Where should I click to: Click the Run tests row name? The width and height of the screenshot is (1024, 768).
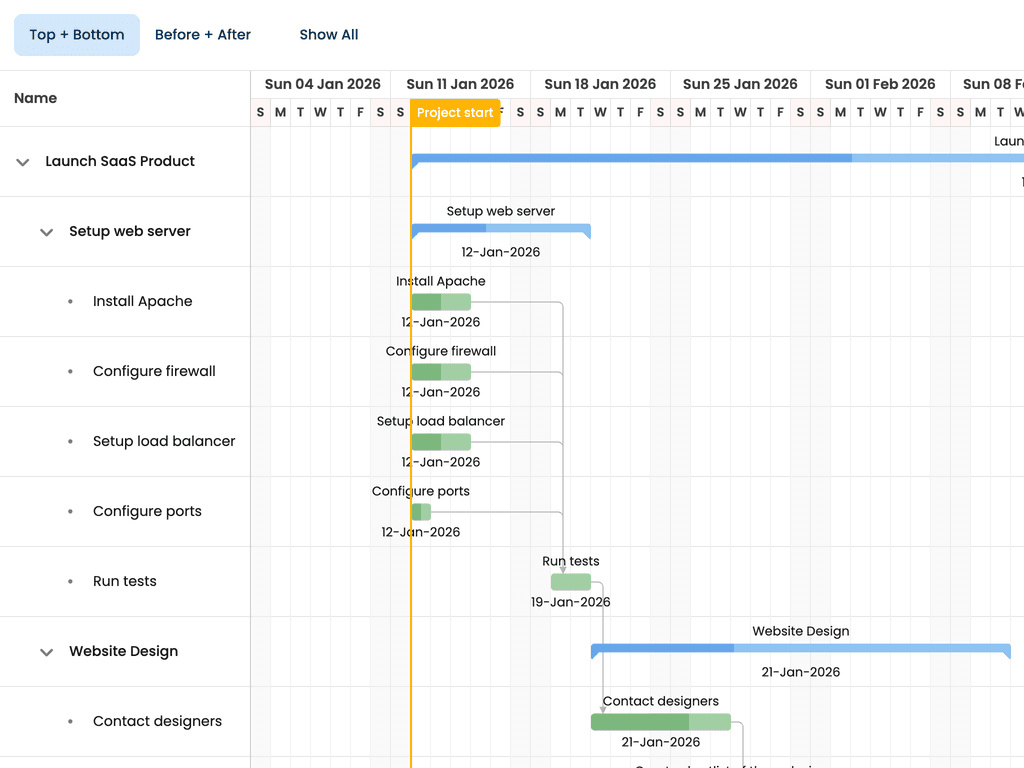tap(125, 581)
